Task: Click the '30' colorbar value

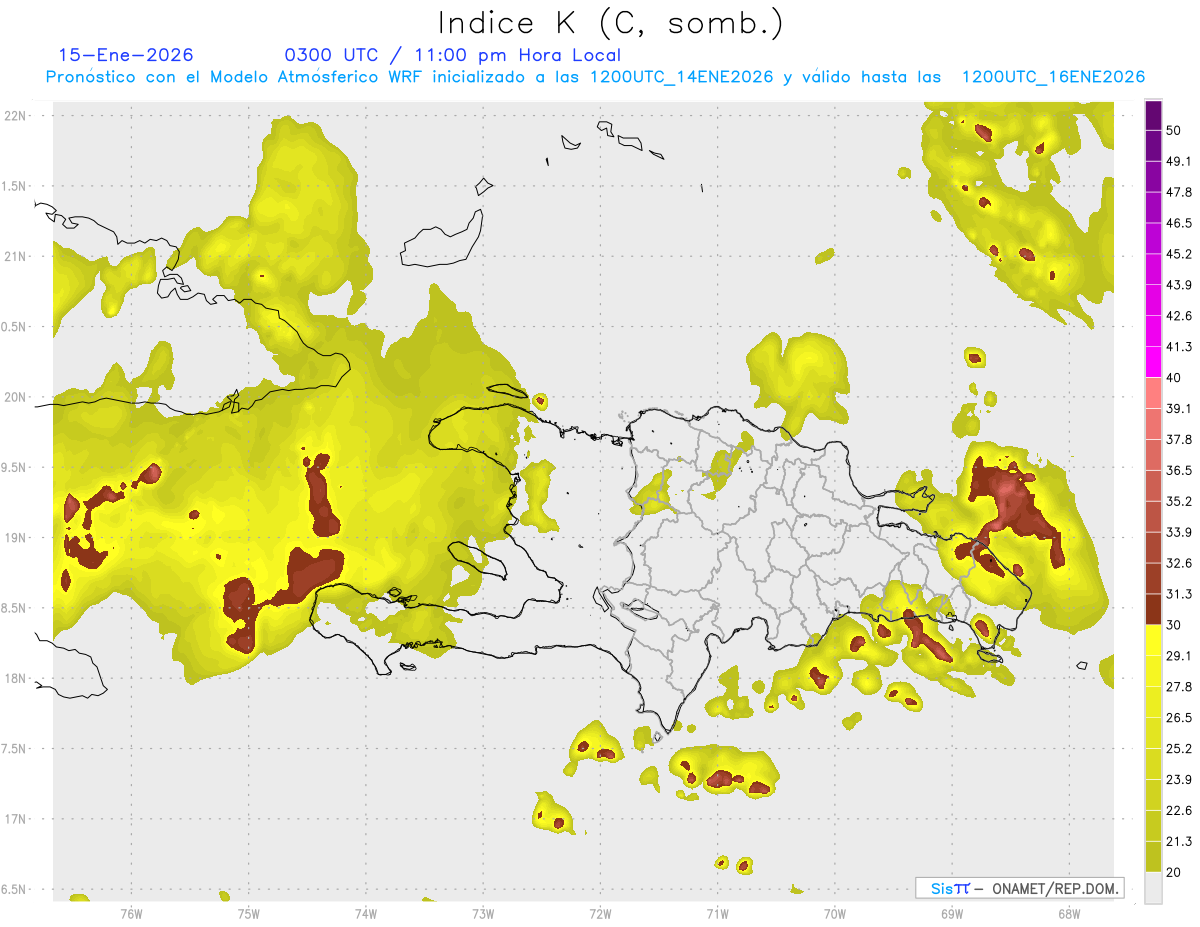Action: point(1174,625)
